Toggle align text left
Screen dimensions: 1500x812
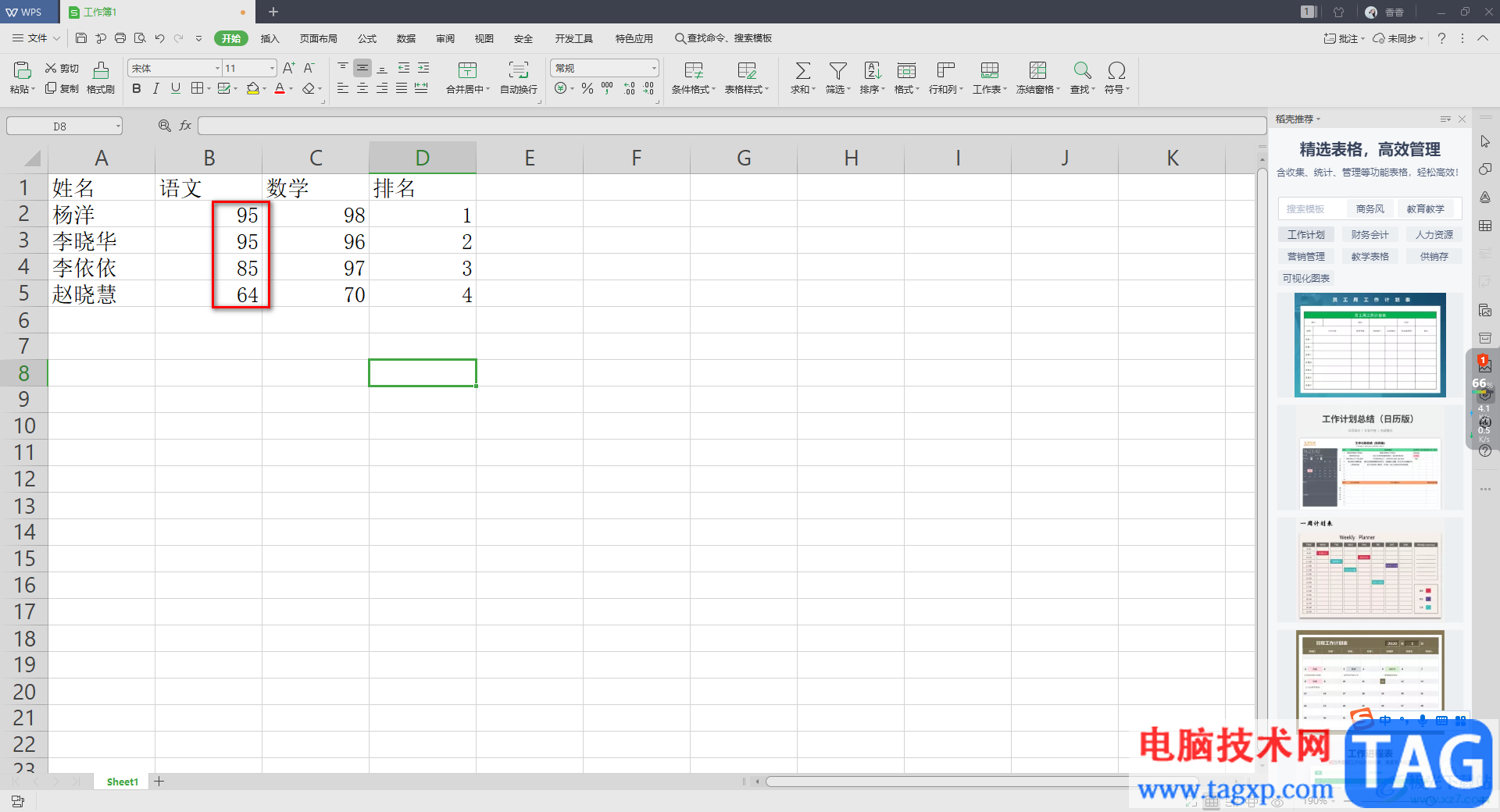pyautogui.click(x=343, y=89)
